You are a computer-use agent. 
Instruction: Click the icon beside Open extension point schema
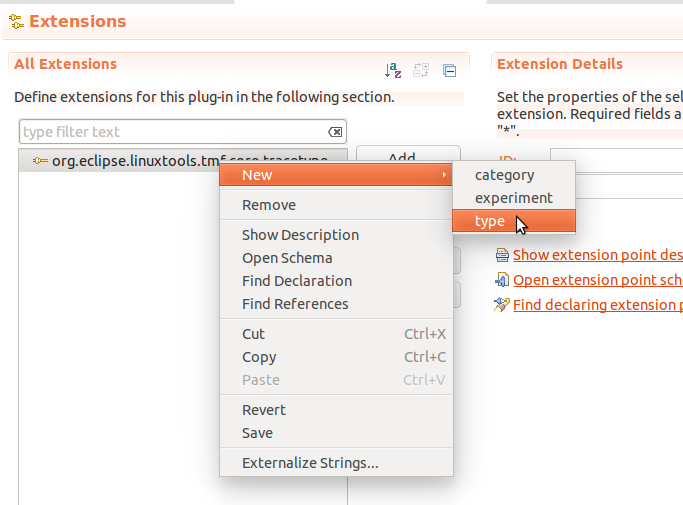click(x=502, y=280)
